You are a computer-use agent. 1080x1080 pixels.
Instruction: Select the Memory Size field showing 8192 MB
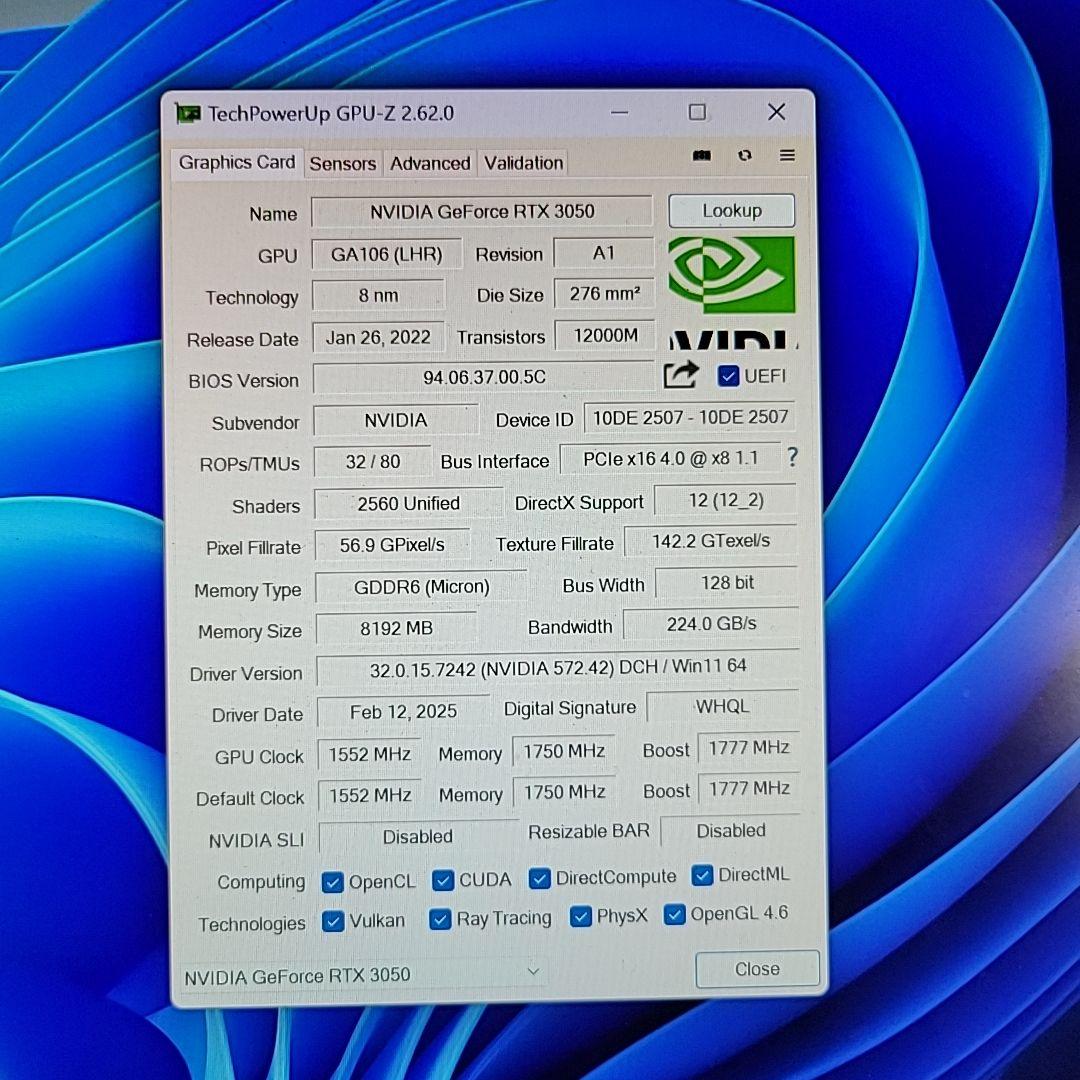(x=396, y=628)
